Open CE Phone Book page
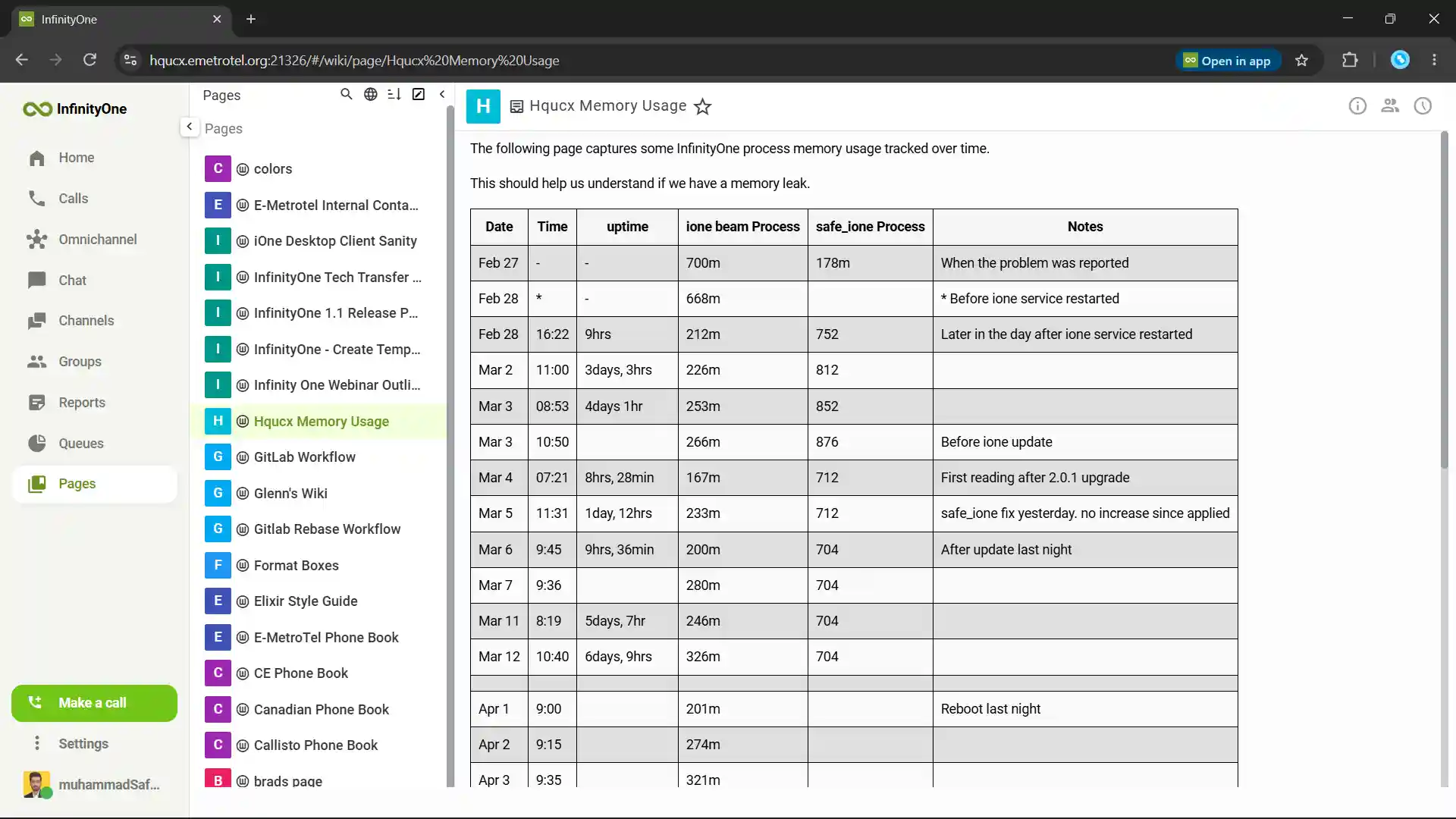This screenshot has height=819, width=1456. point(318,673)
